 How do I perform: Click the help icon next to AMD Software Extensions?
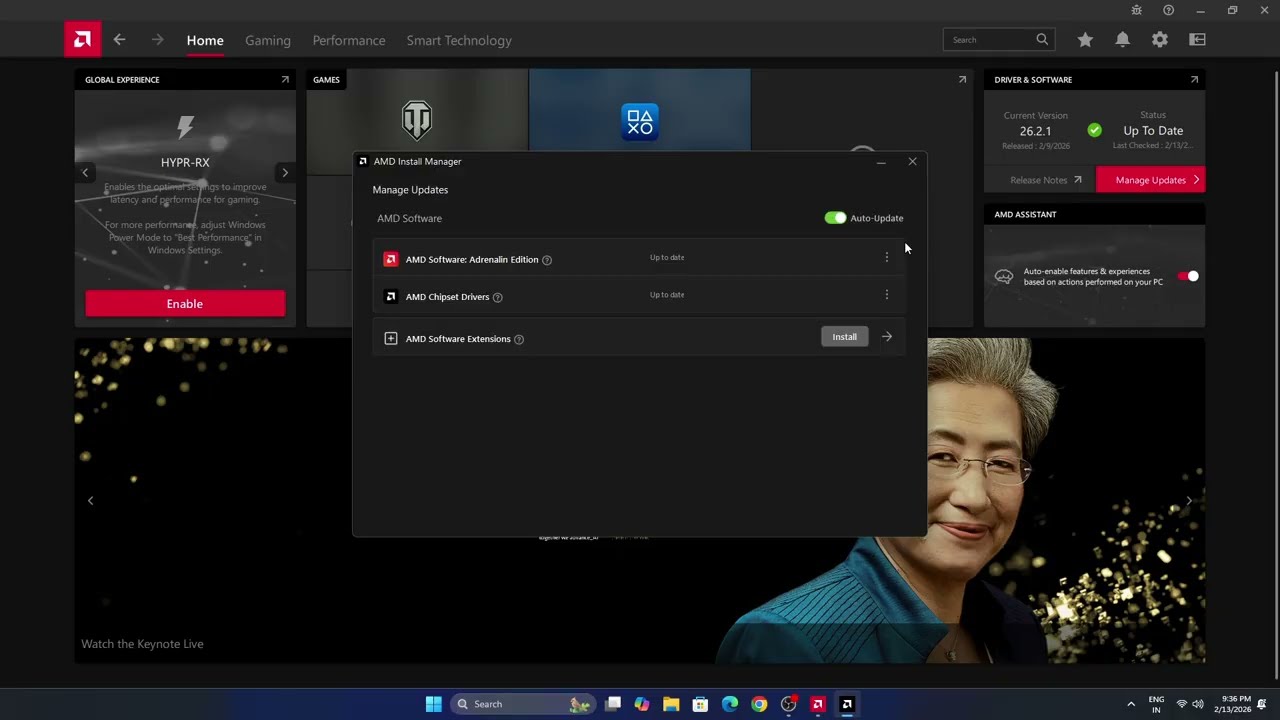519,339
